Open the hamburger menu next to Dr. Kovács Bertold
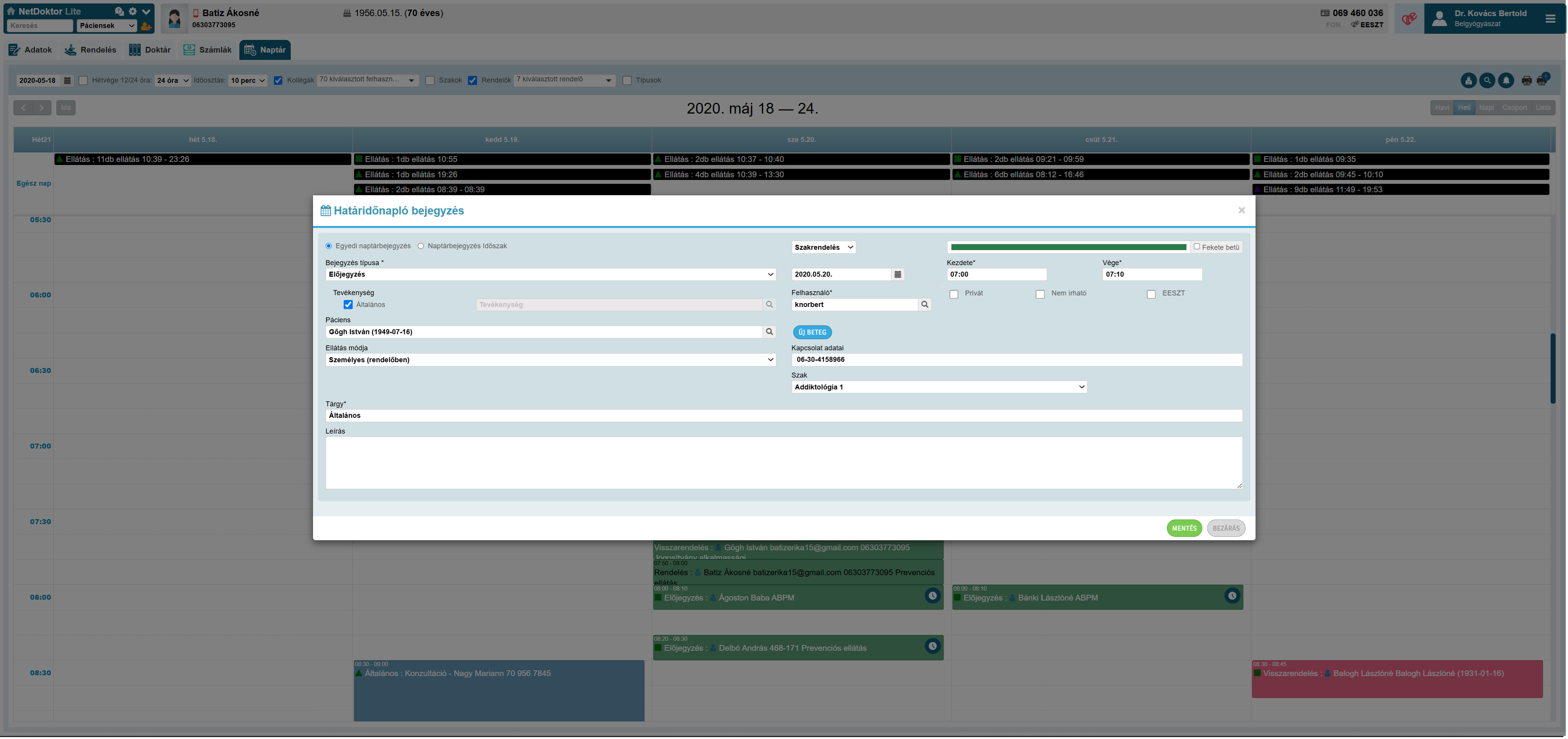1568x739 pixels. point(1550,19)
